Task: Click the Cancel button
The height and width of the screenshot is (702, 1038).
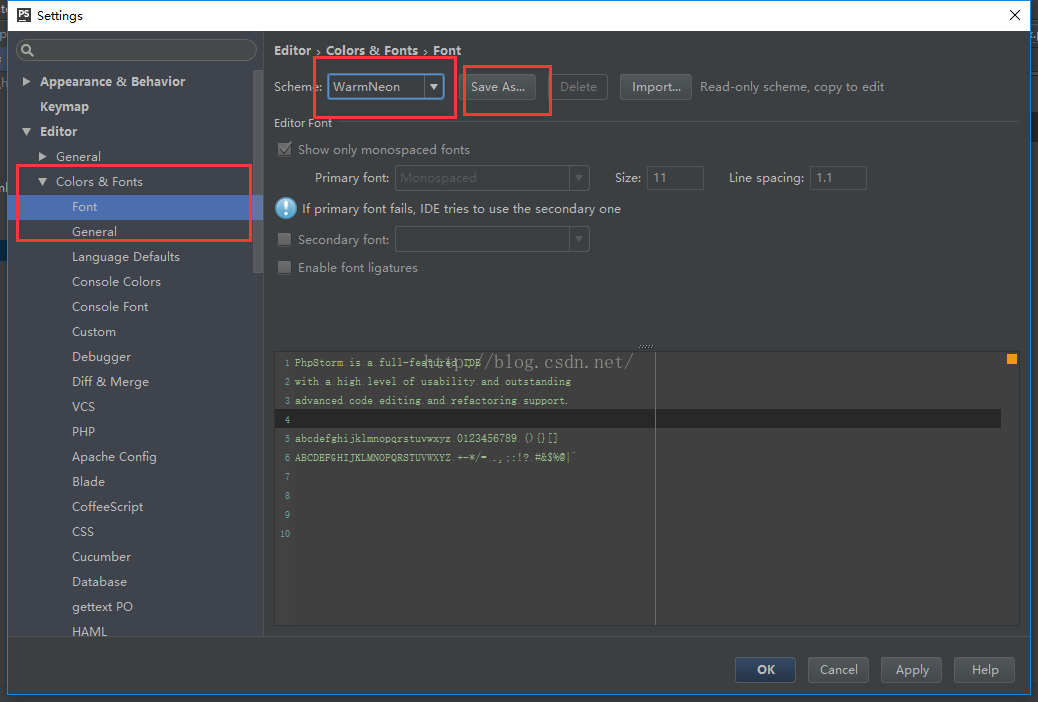Action: [x=838, y=670]
